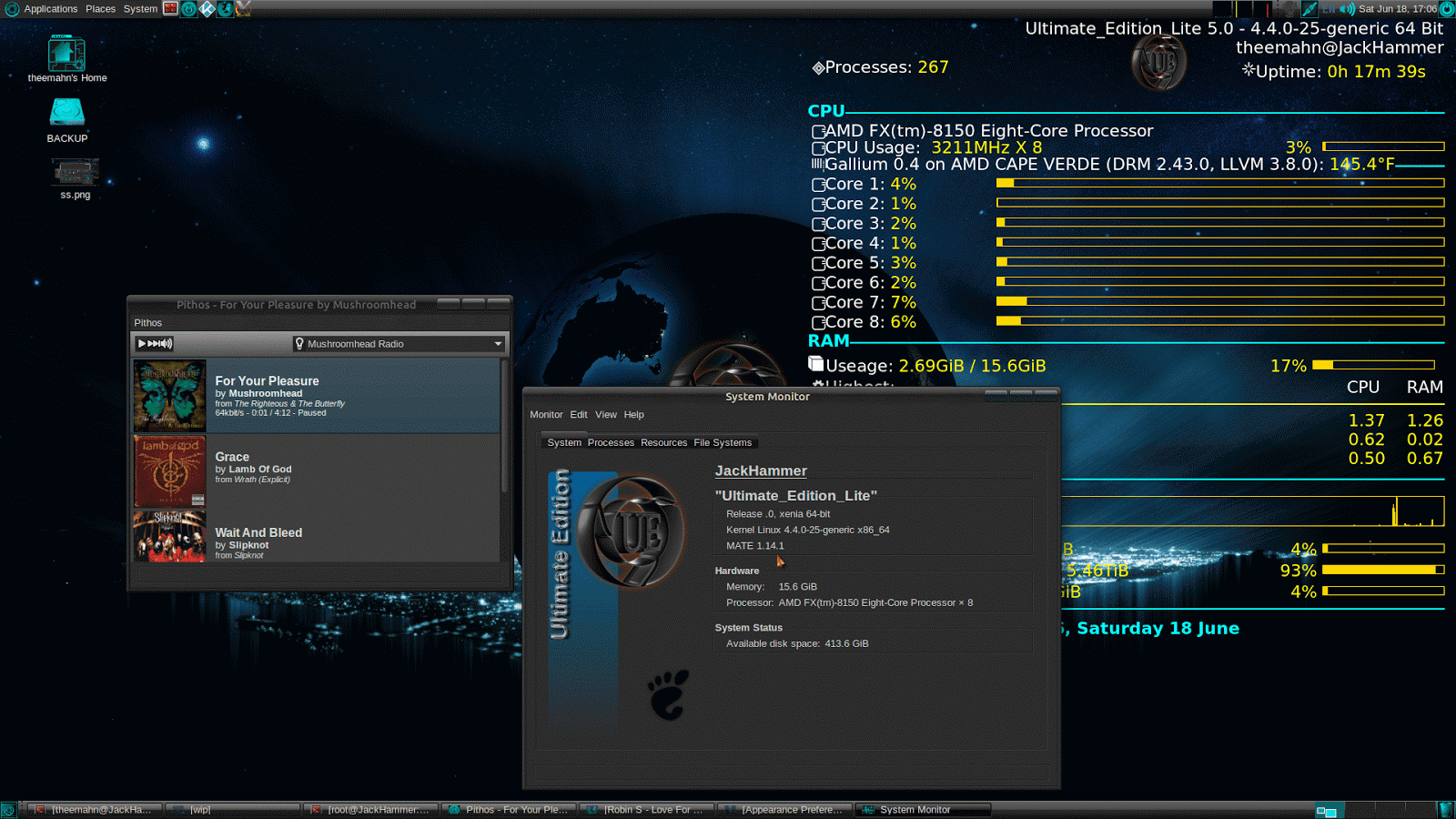Click 'MATE 1.14.1' version text

pyautogui.click(x=754, y=546)
